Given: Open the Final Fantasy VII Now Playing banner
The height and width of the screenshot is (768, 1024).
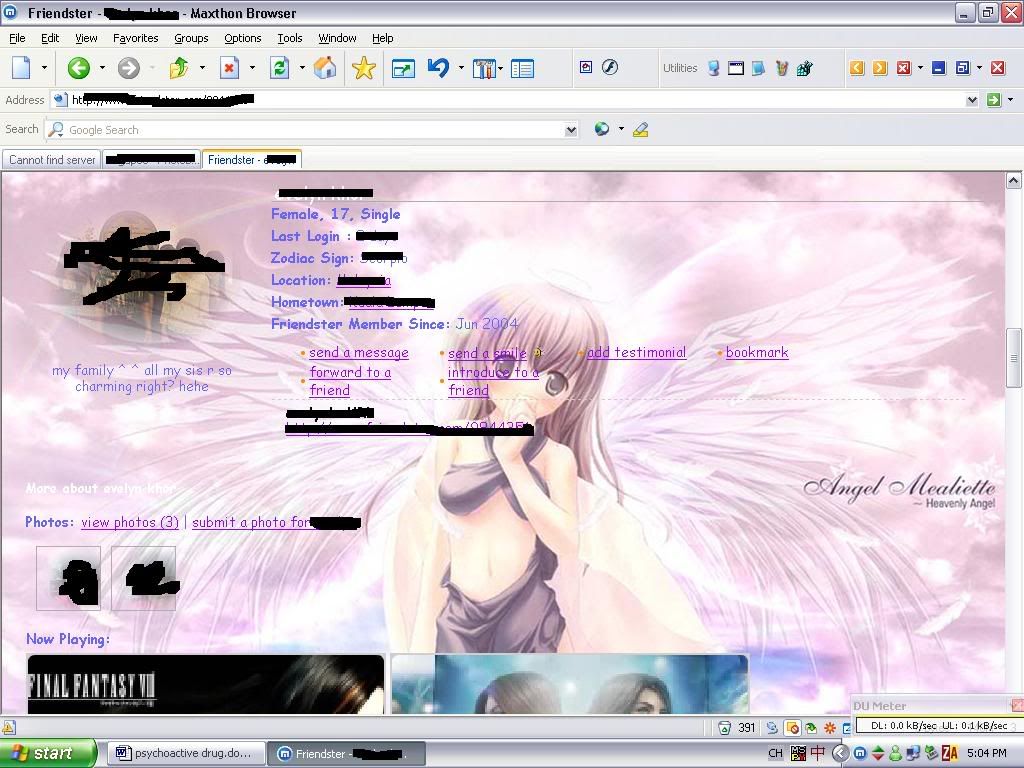Looking at the screenshot, I should (206, 684).
